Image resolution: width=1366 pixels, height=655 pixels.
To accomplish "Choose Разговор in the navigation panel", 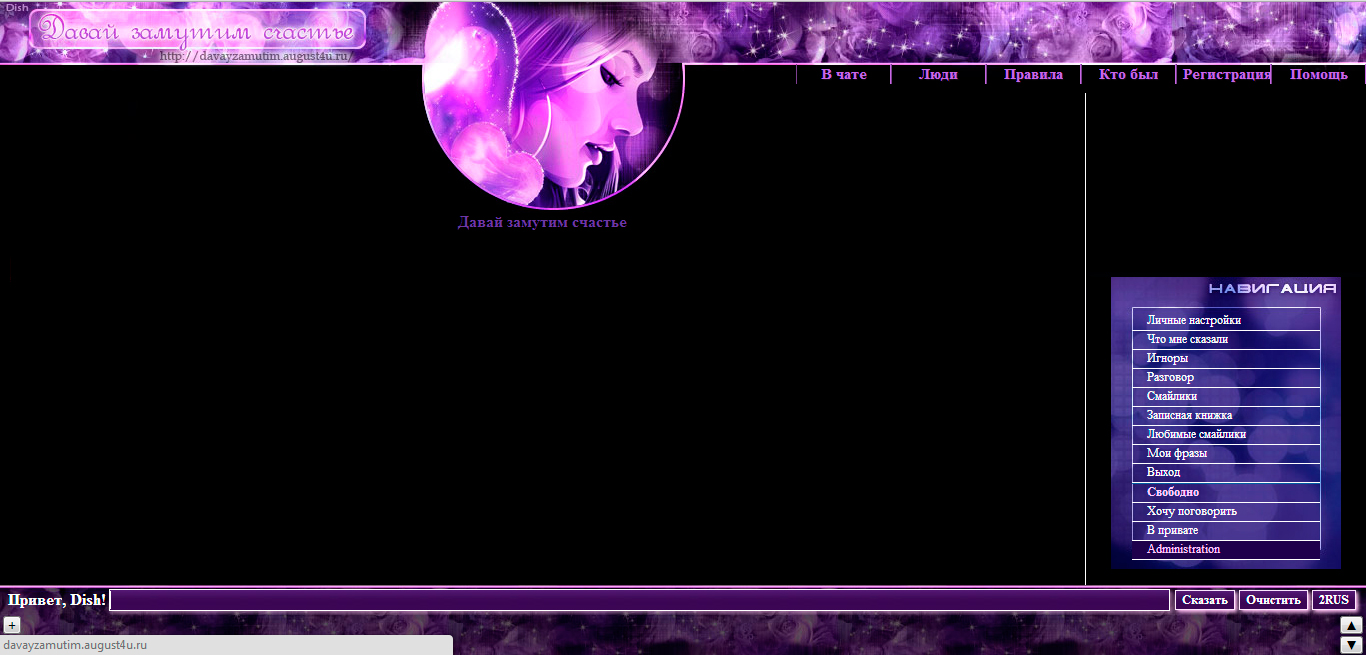I will 1226,377.
